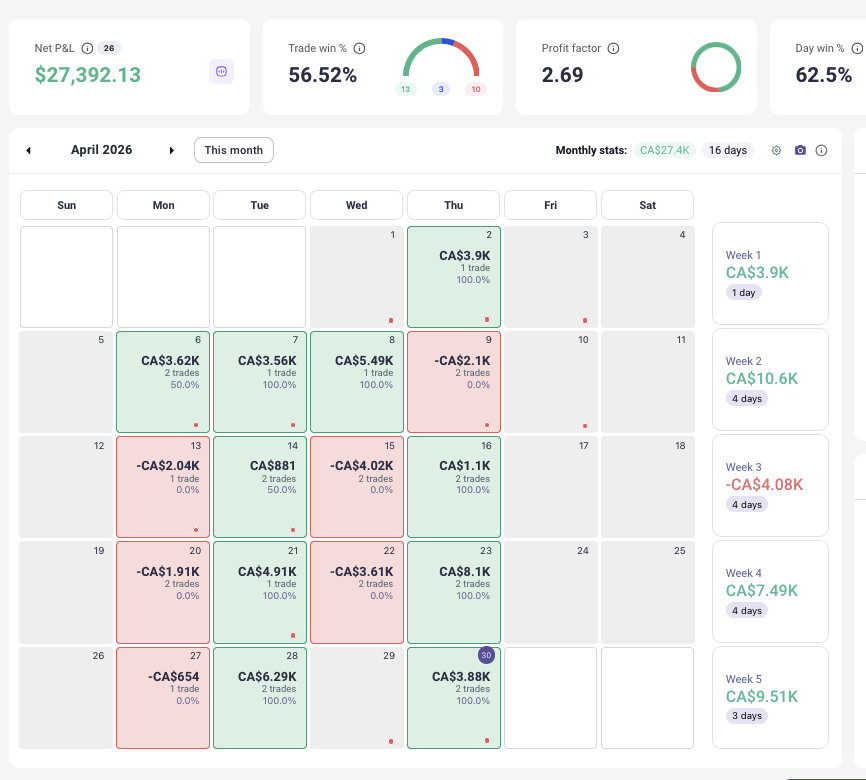Open April 23 day cell with CA$8.1K

click(x=453, y=592)
